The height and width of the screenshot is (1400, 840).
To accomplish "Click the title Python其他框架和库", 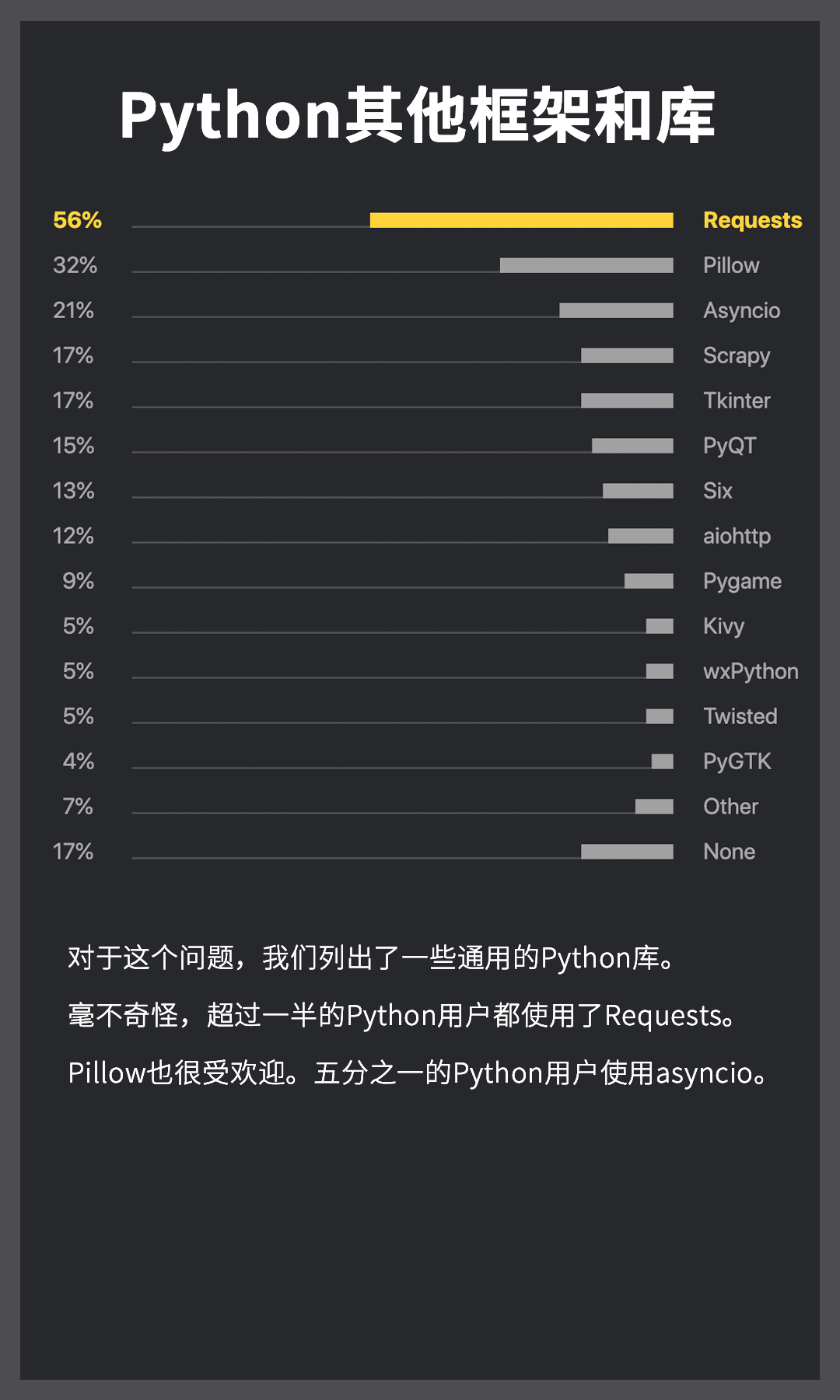I will point(418,117).
